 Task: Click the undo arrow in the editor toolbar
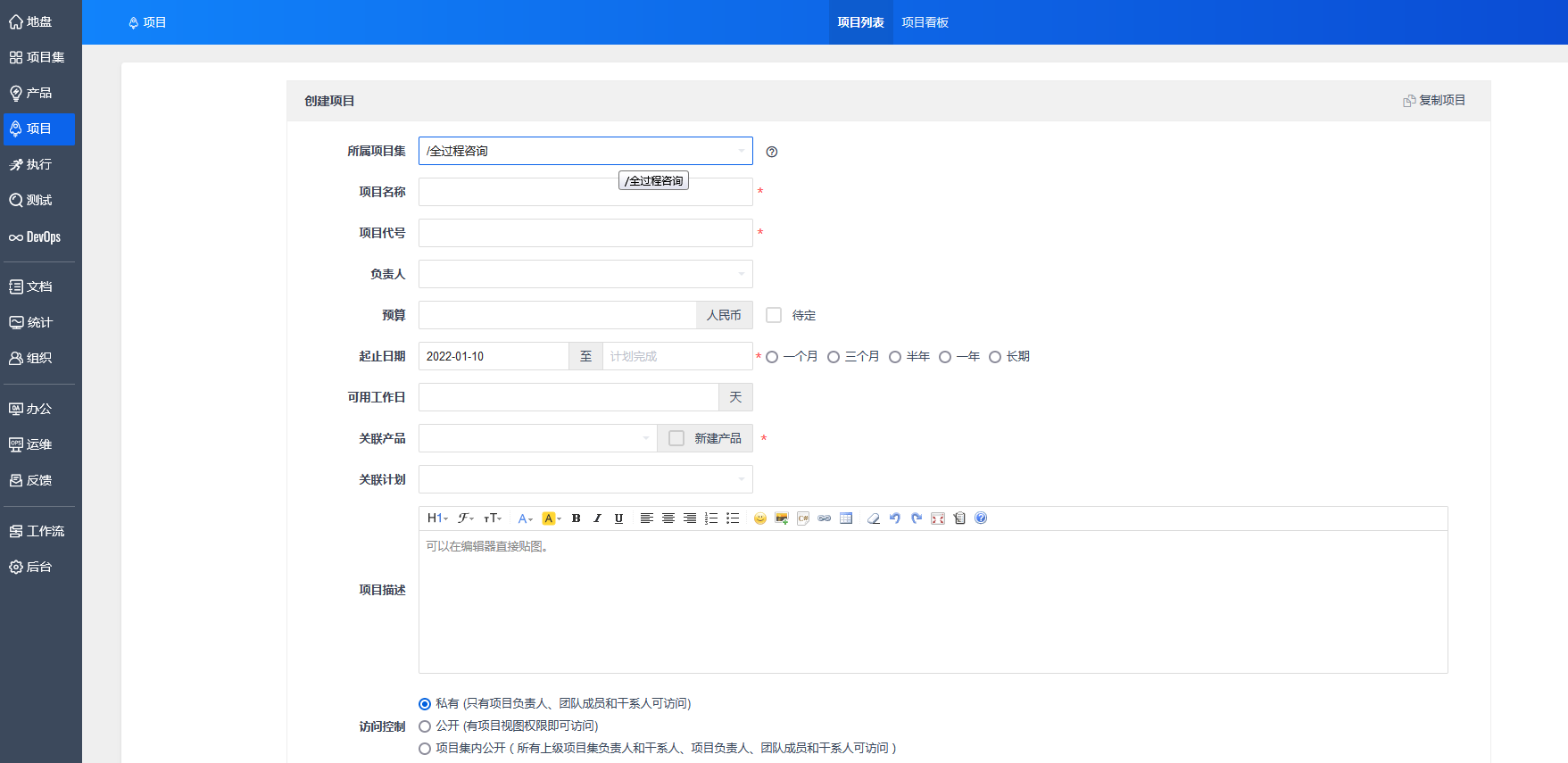point(894,518)
